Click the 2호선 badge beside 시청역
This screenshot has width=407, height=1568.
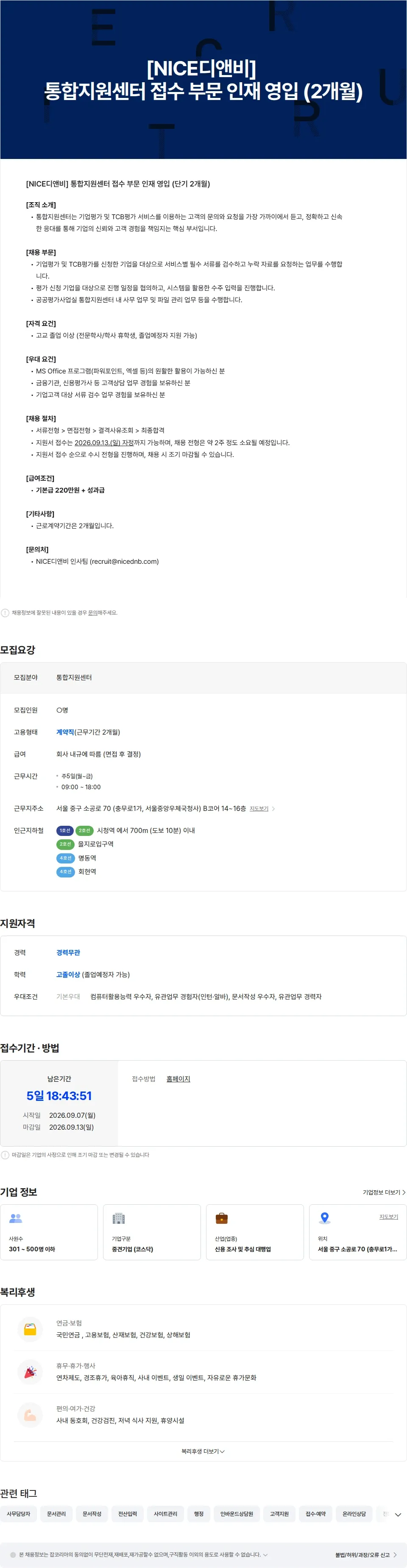(84, 830)
